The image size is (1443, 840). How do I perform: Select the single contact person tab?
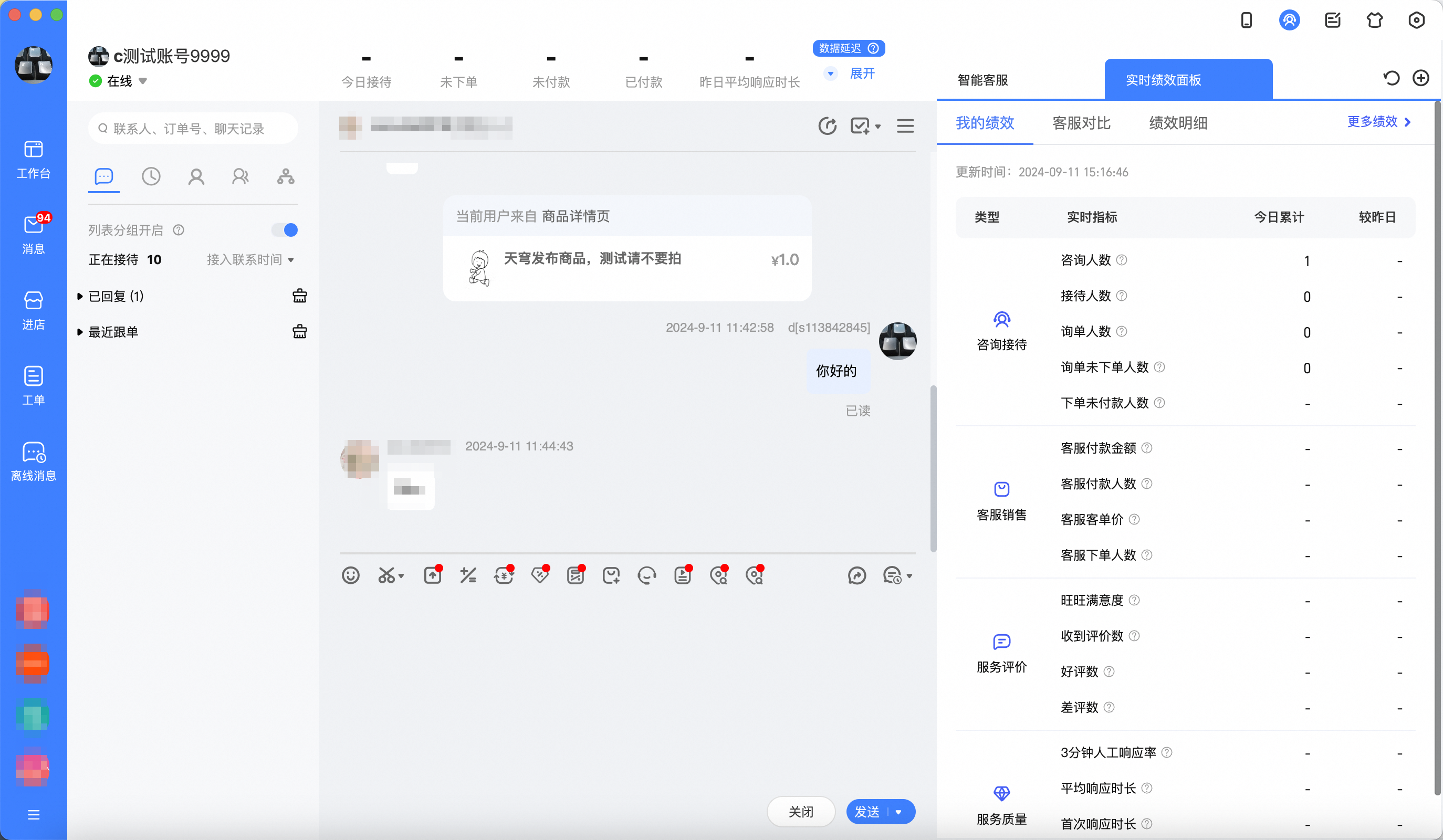[x=196, y=176]
